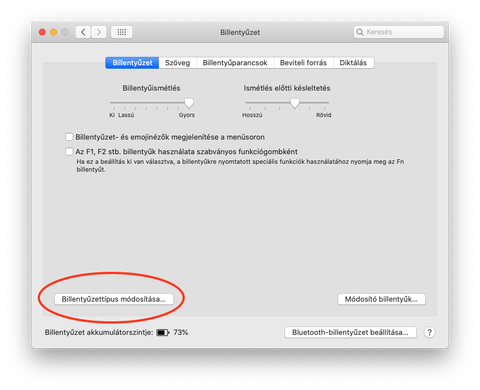Viewport: 480px width, 390px height.
Task: Switch to the Szöveg tab
Action: click(177, 63)
